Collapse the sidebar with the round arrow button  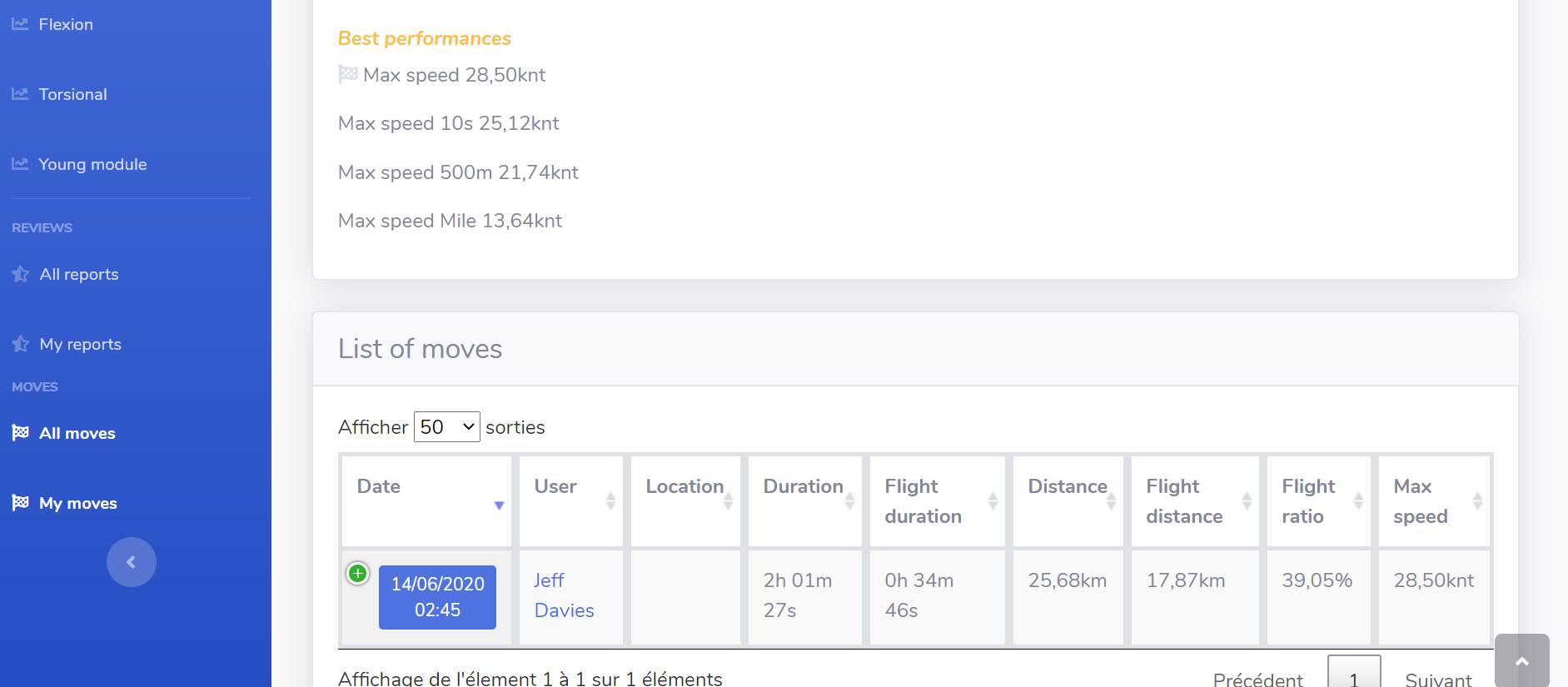[x=131, y=562]
